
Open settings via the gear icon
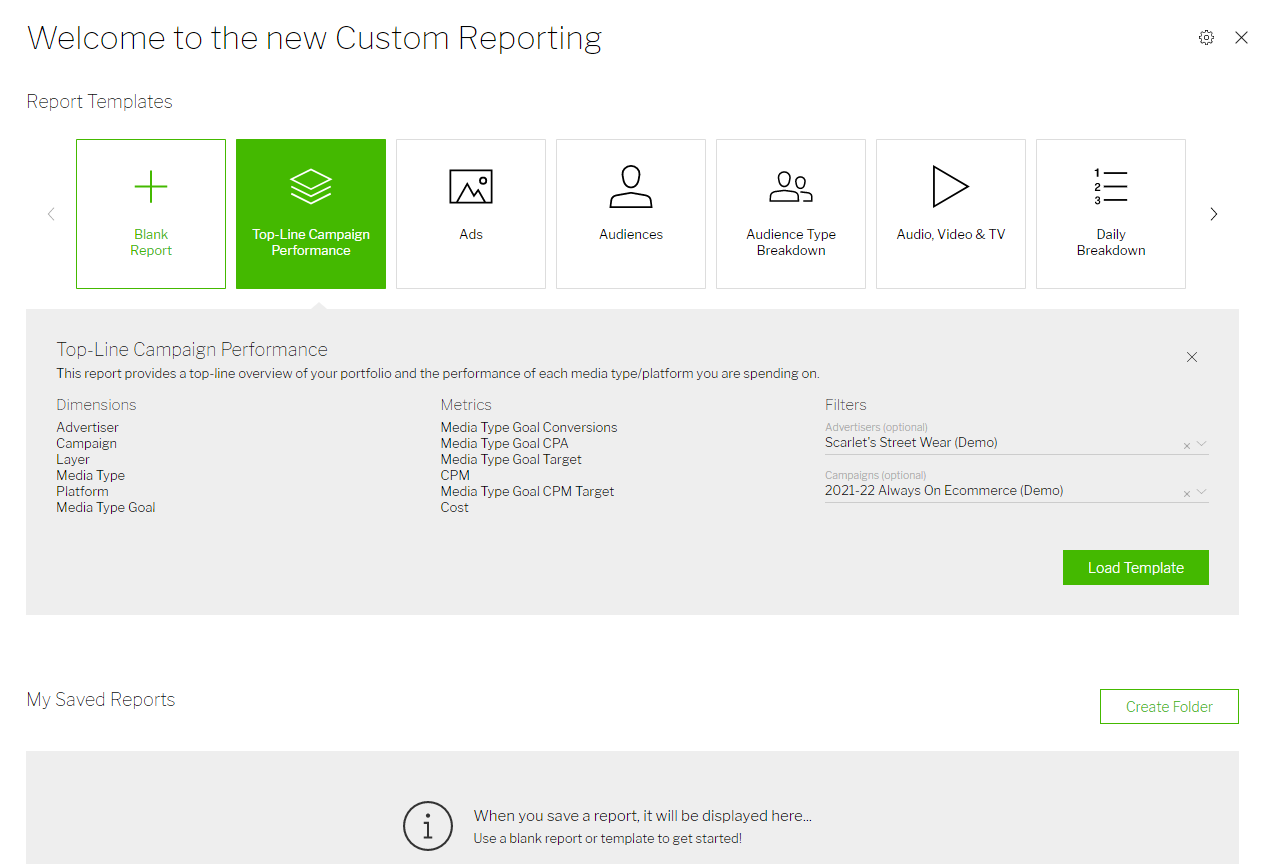click(1206, 38)
